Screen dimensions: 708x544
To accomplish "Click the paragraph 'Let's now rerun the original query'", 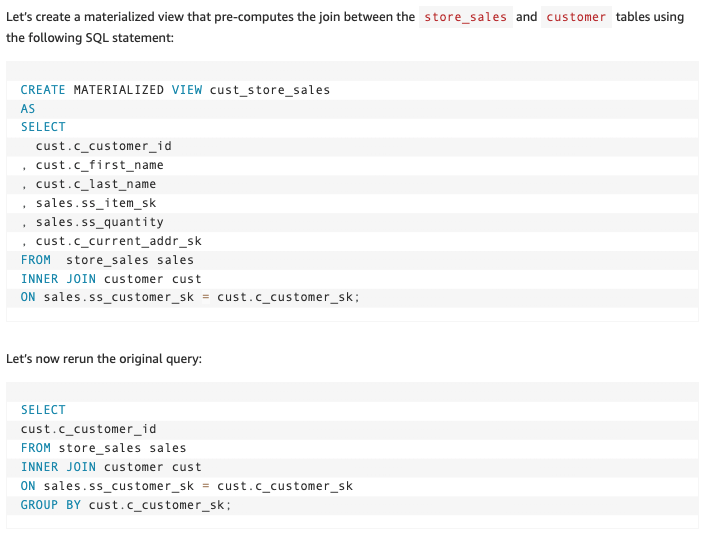I will 104,359.
